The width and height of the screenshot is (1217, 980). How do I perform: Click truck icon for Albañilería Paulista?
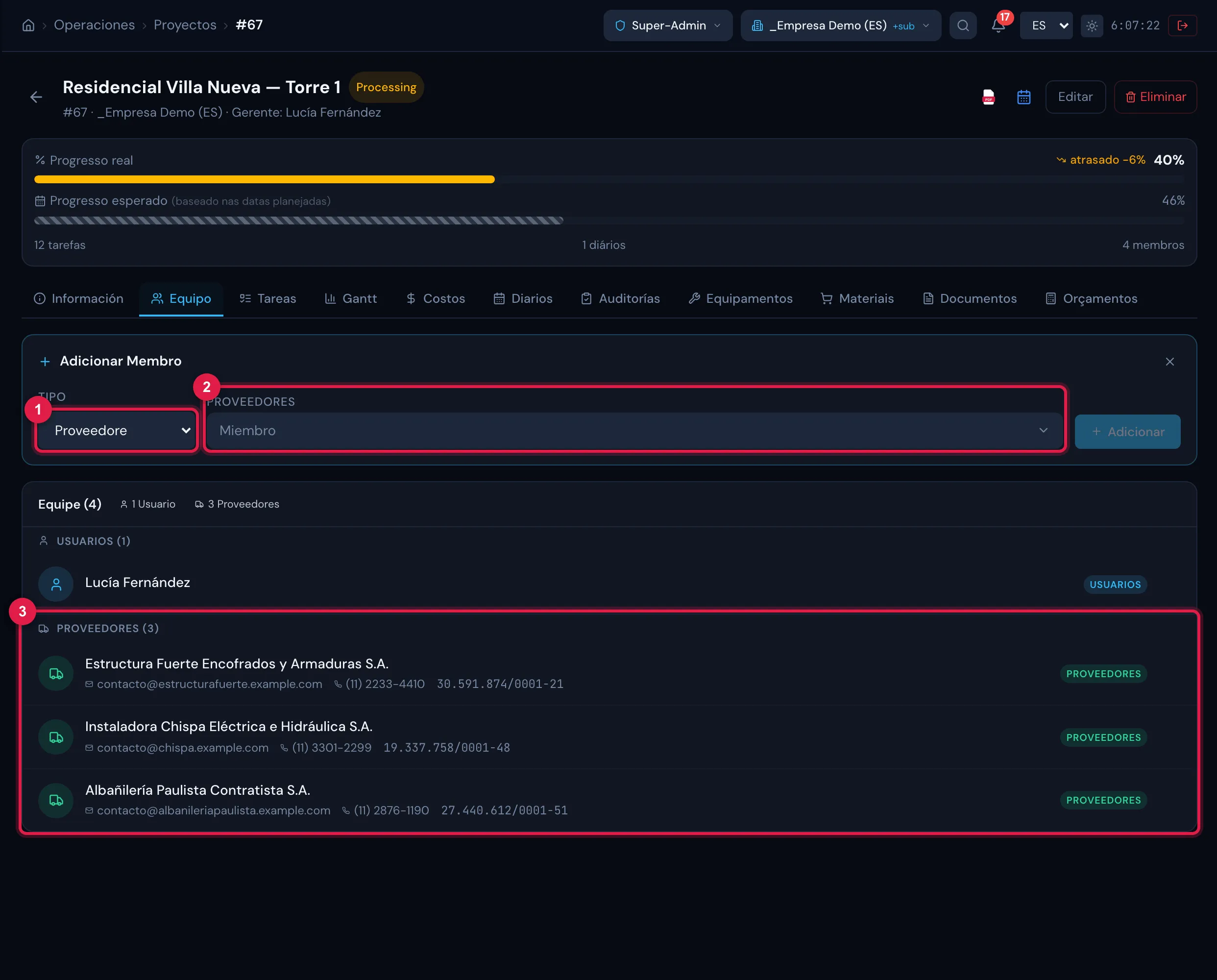56,800
